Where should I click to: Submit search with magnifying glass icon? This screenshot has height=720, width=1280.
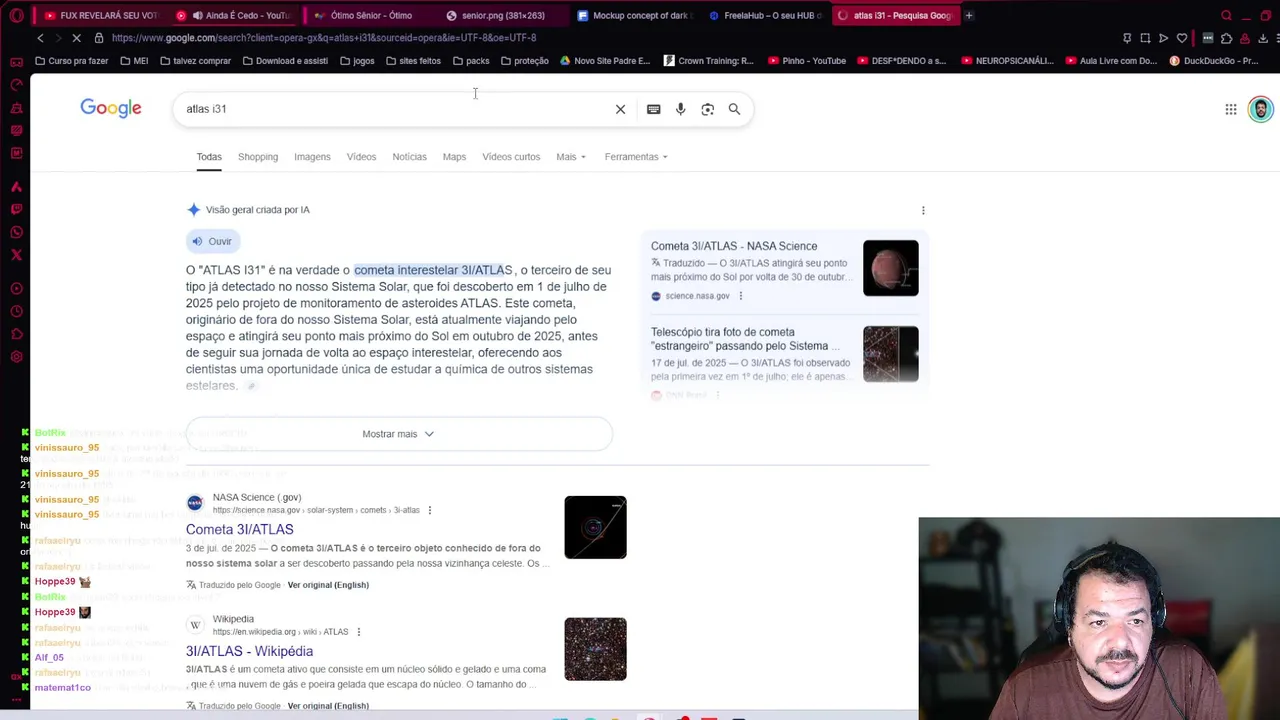pyautogui.click(x=734, y=109)
